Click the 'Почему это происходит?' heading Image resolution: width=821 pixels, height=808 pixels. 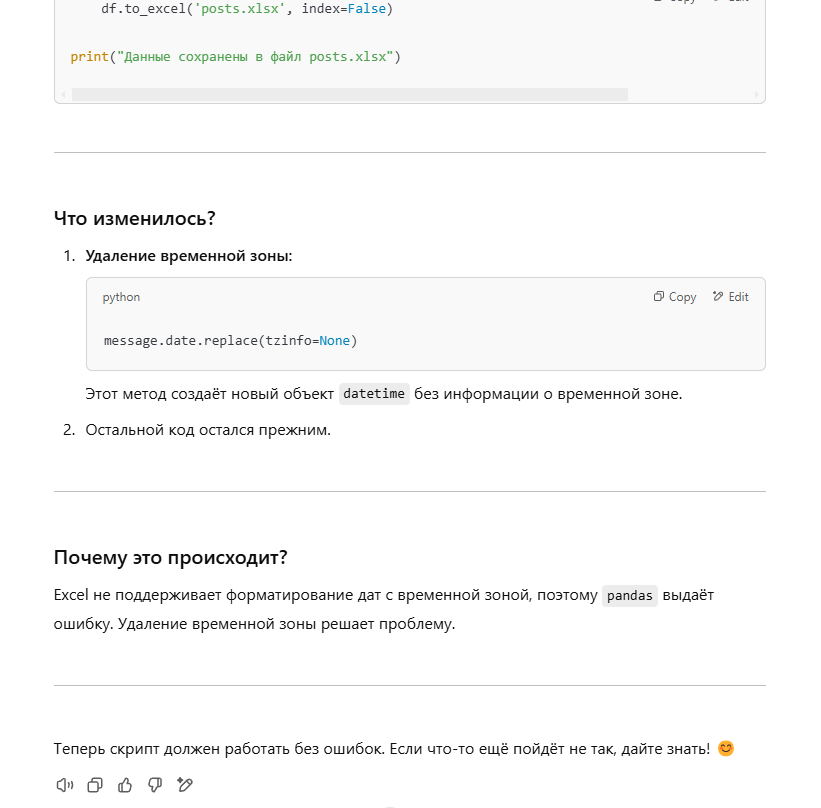171,557
